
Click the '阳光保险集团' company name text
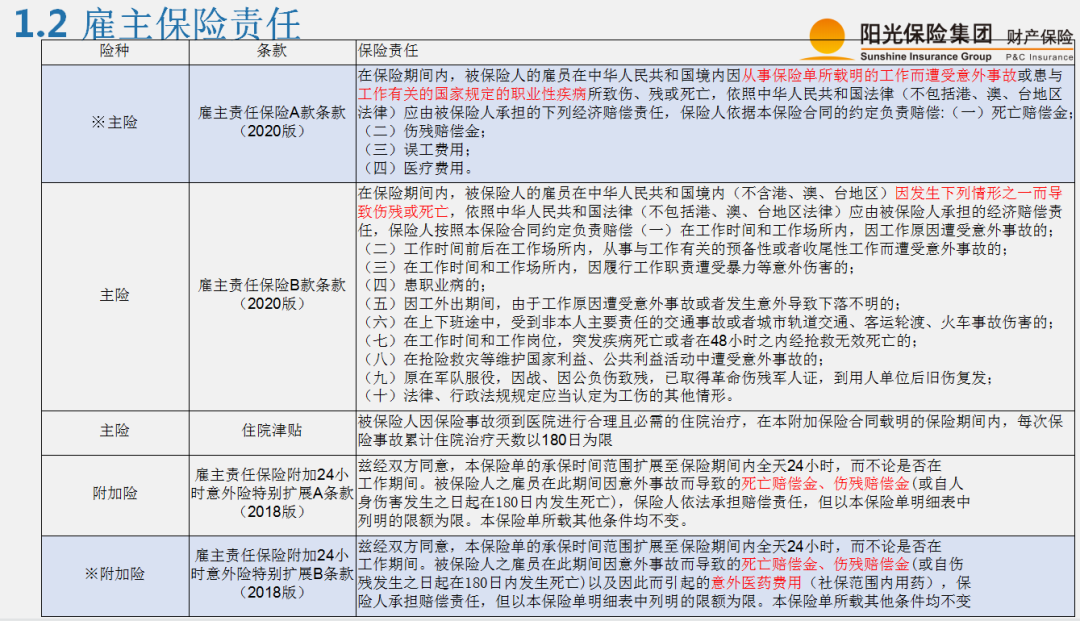pyautogui.click(x=926, y=34)
